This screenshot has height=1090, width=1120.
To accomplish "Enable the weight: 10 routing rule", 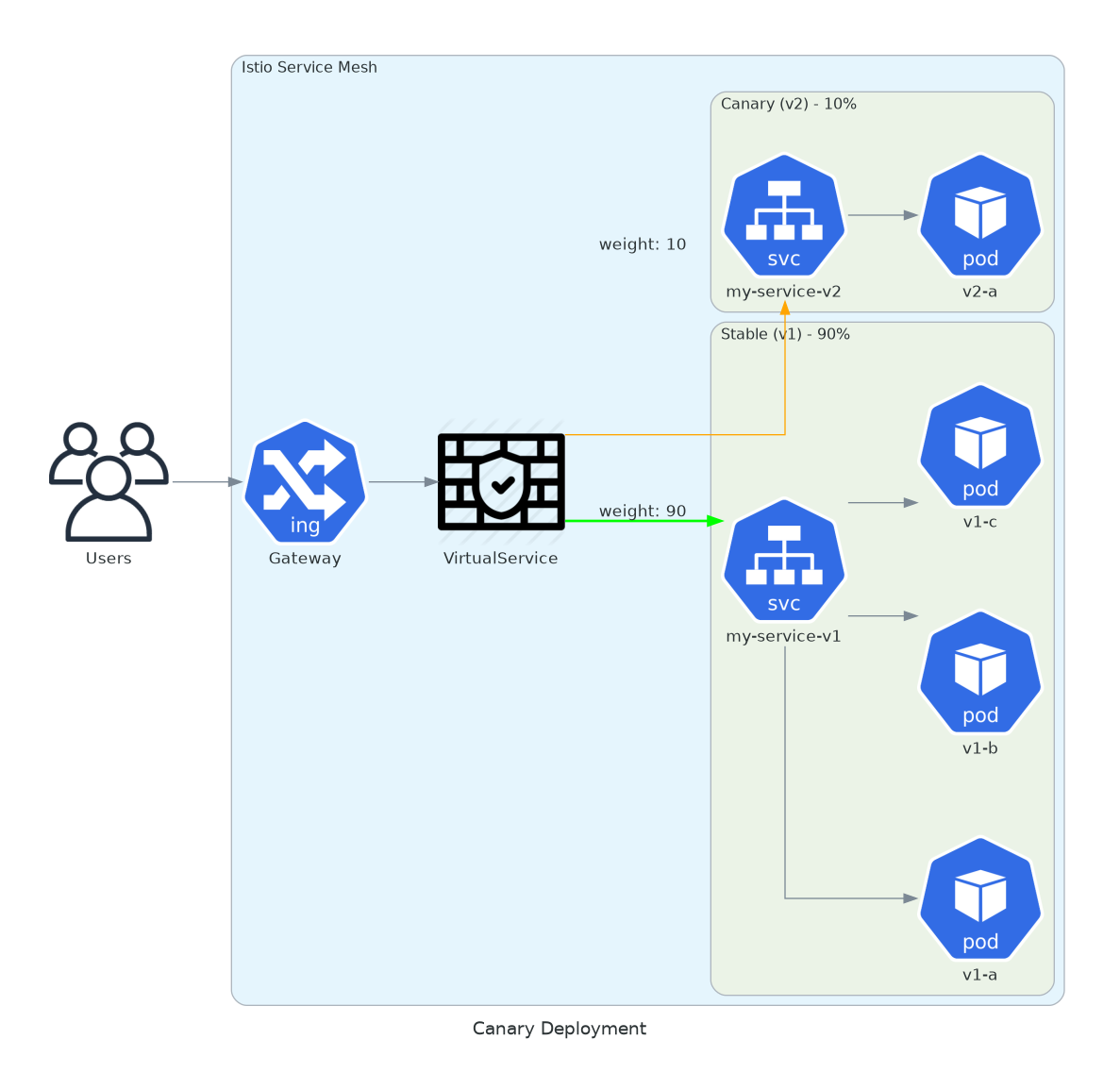I will 643,243.
